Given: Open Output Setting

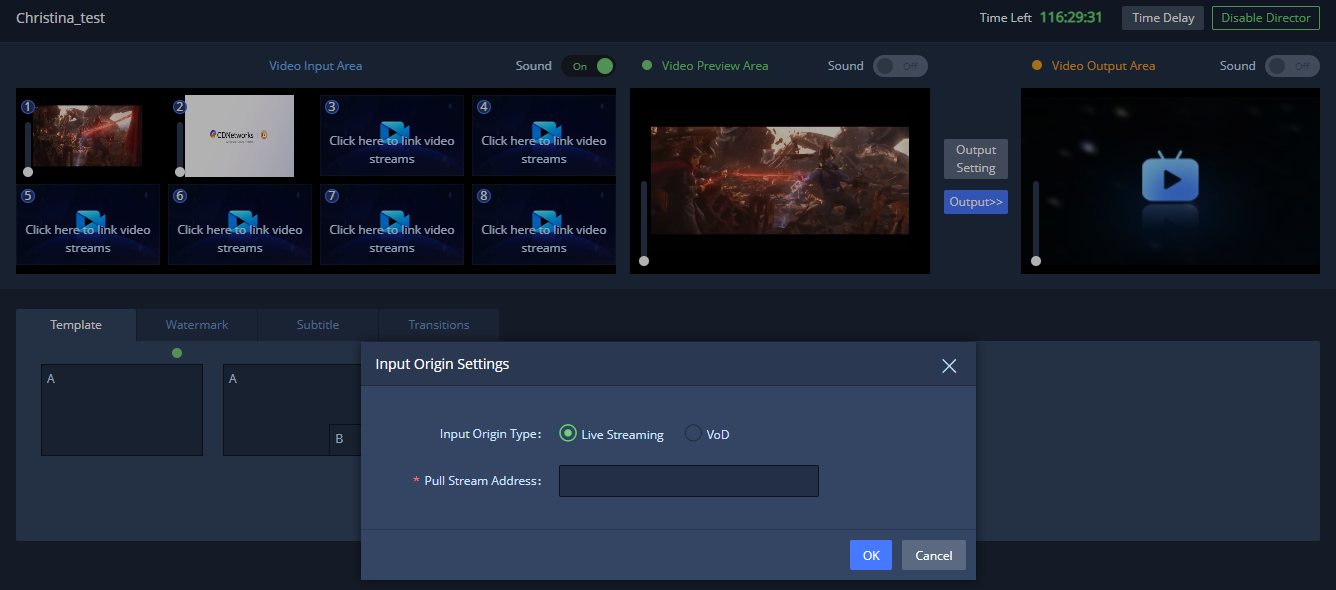Looking at the screenshot, I should coord(976,159).
